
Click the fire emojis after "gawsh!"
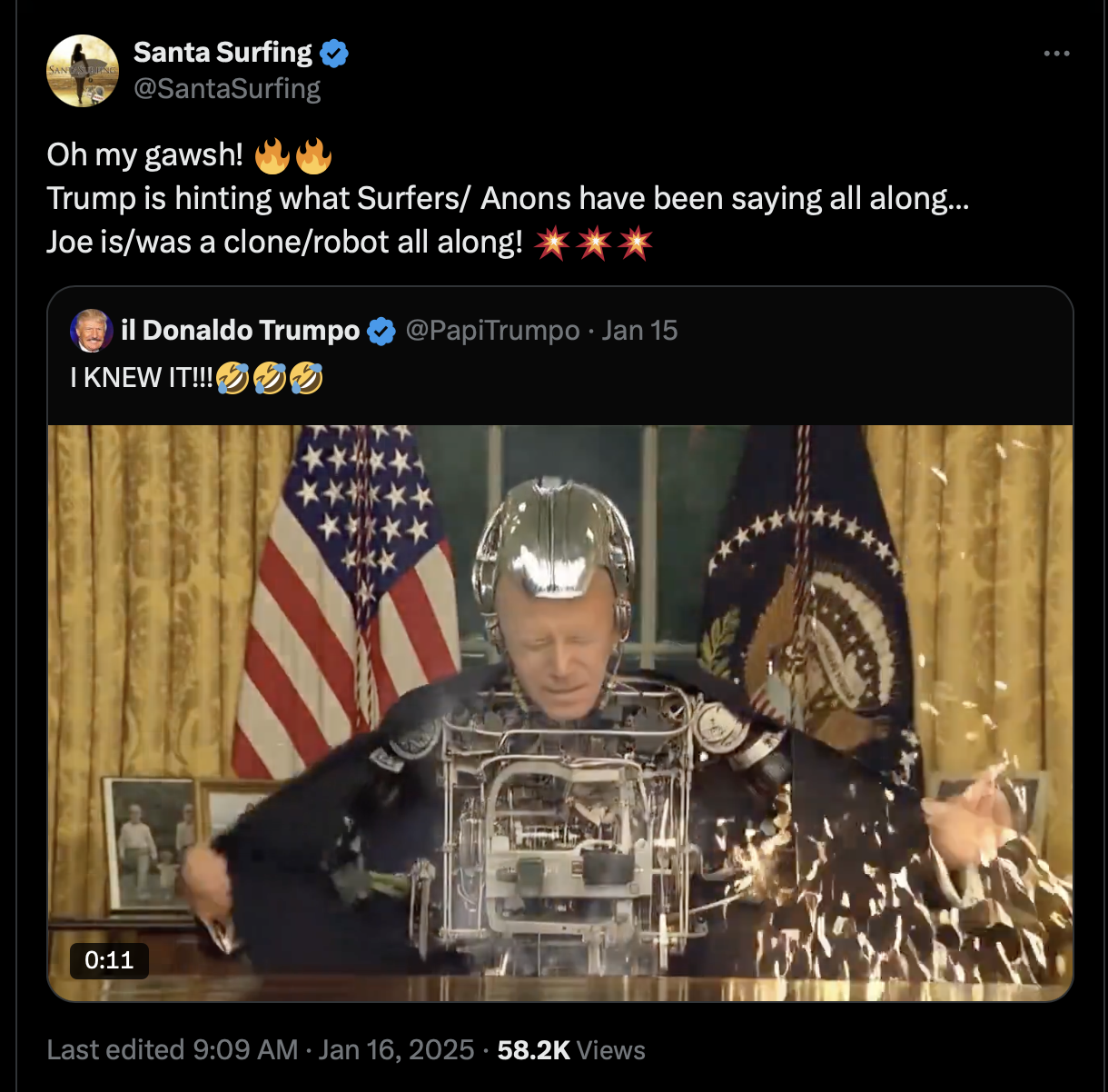[293, 155]
